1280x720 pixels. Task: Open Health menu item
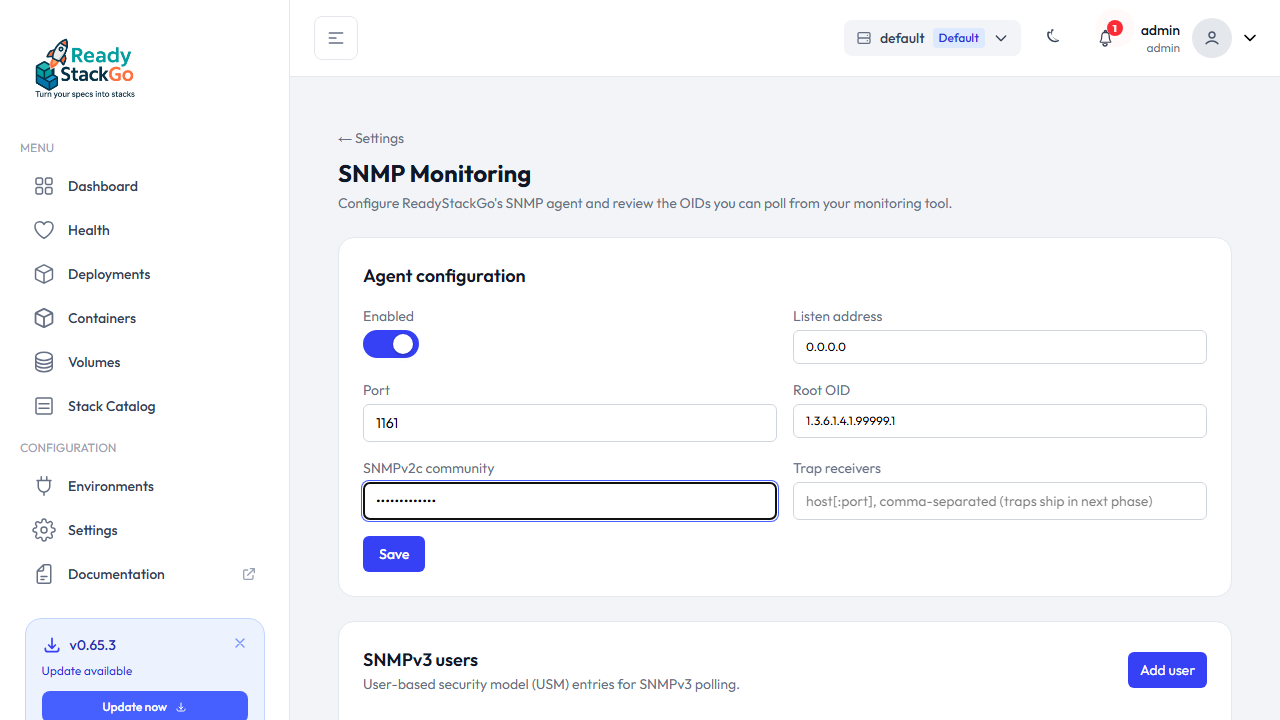(145, 230)
